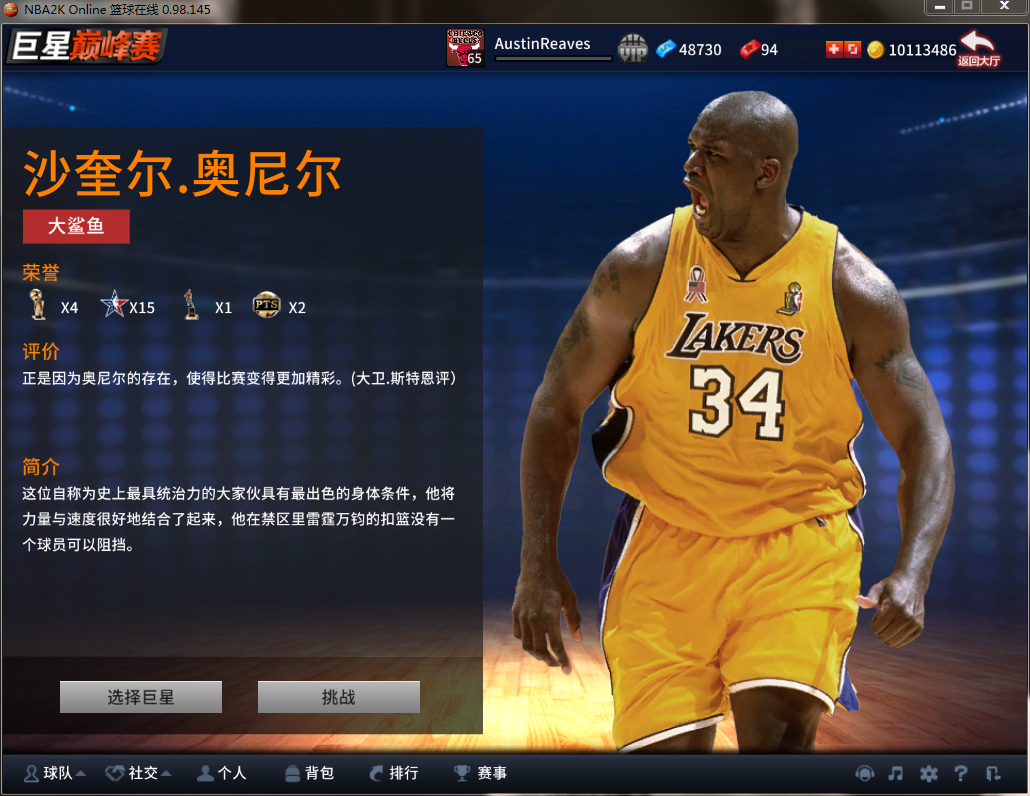Screen dimensions: 1030x796
Task: Open the Chicago Bulls team avatar
Action: [465, 48]
